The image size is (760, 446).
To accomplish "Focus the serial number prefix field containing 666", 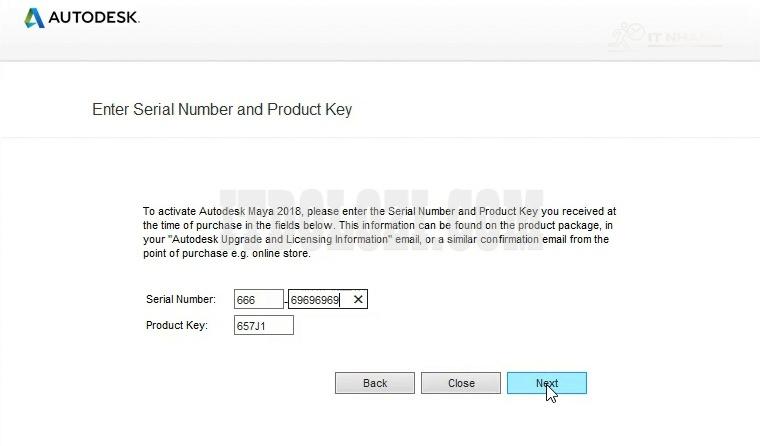I will [258, 299].
